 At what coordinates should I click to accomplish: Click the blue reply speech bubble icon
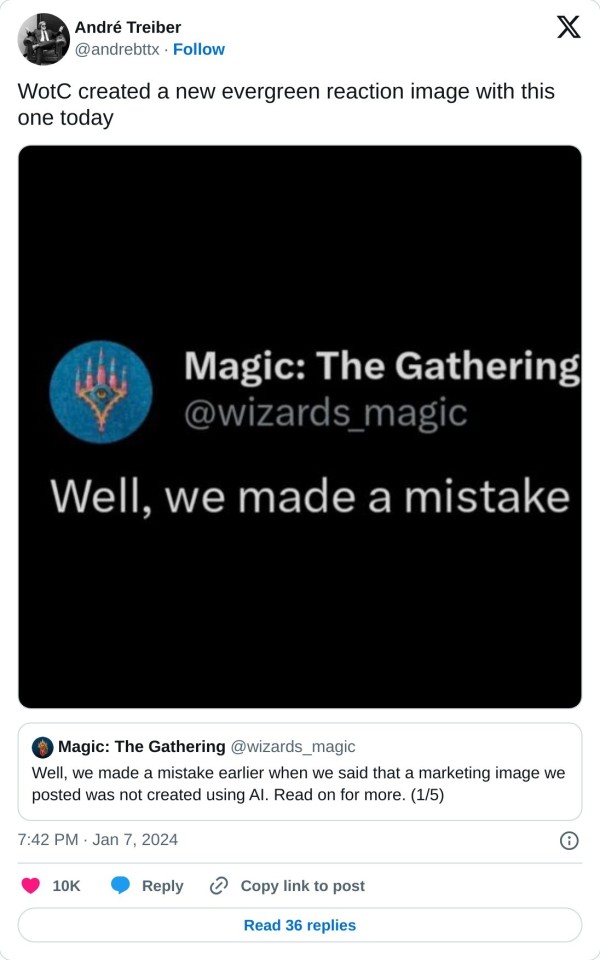point(120,885)
